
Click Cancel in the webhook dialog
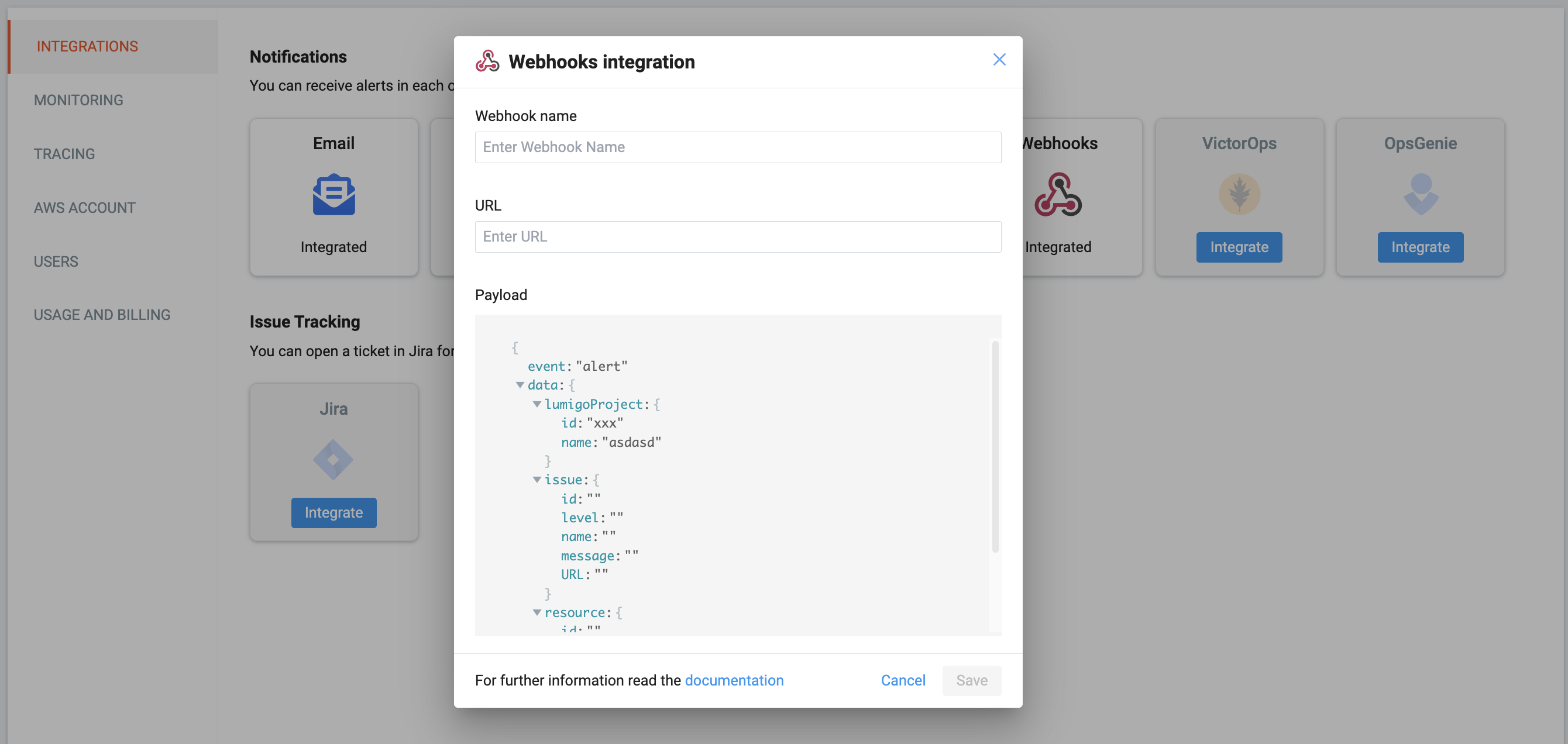click(903, 680)
